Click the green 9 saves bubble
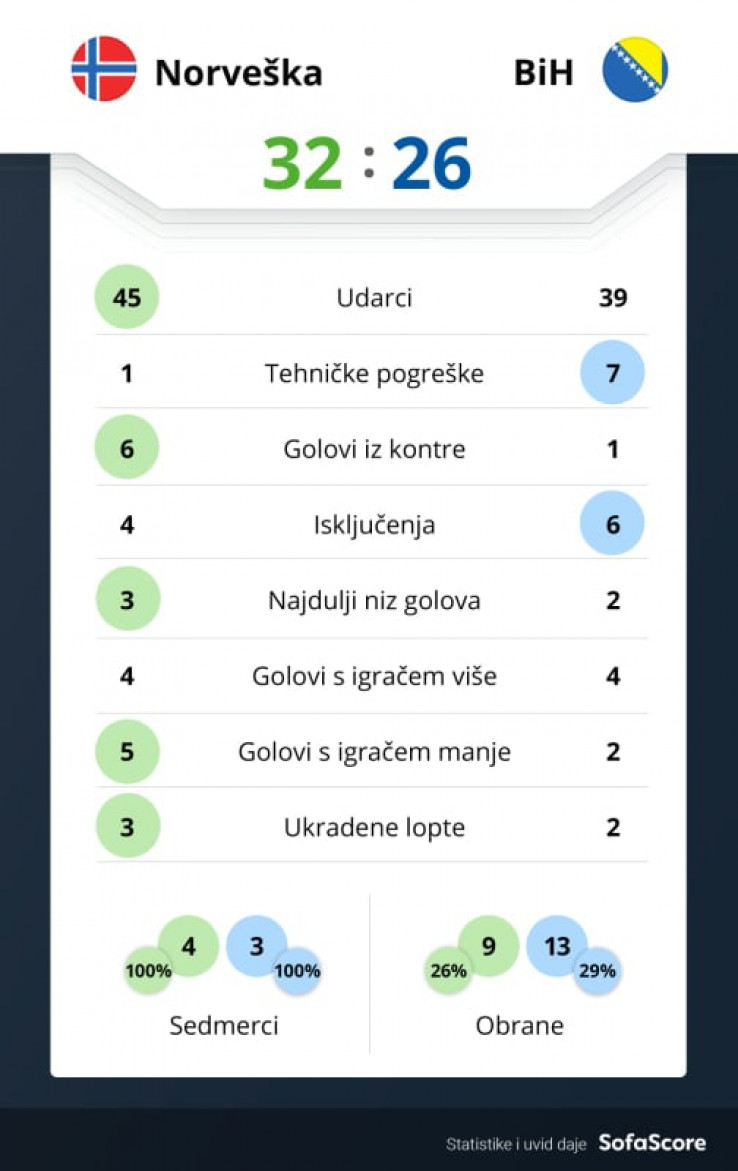Viewport: 738px width, 1171px height. point(488,945)
